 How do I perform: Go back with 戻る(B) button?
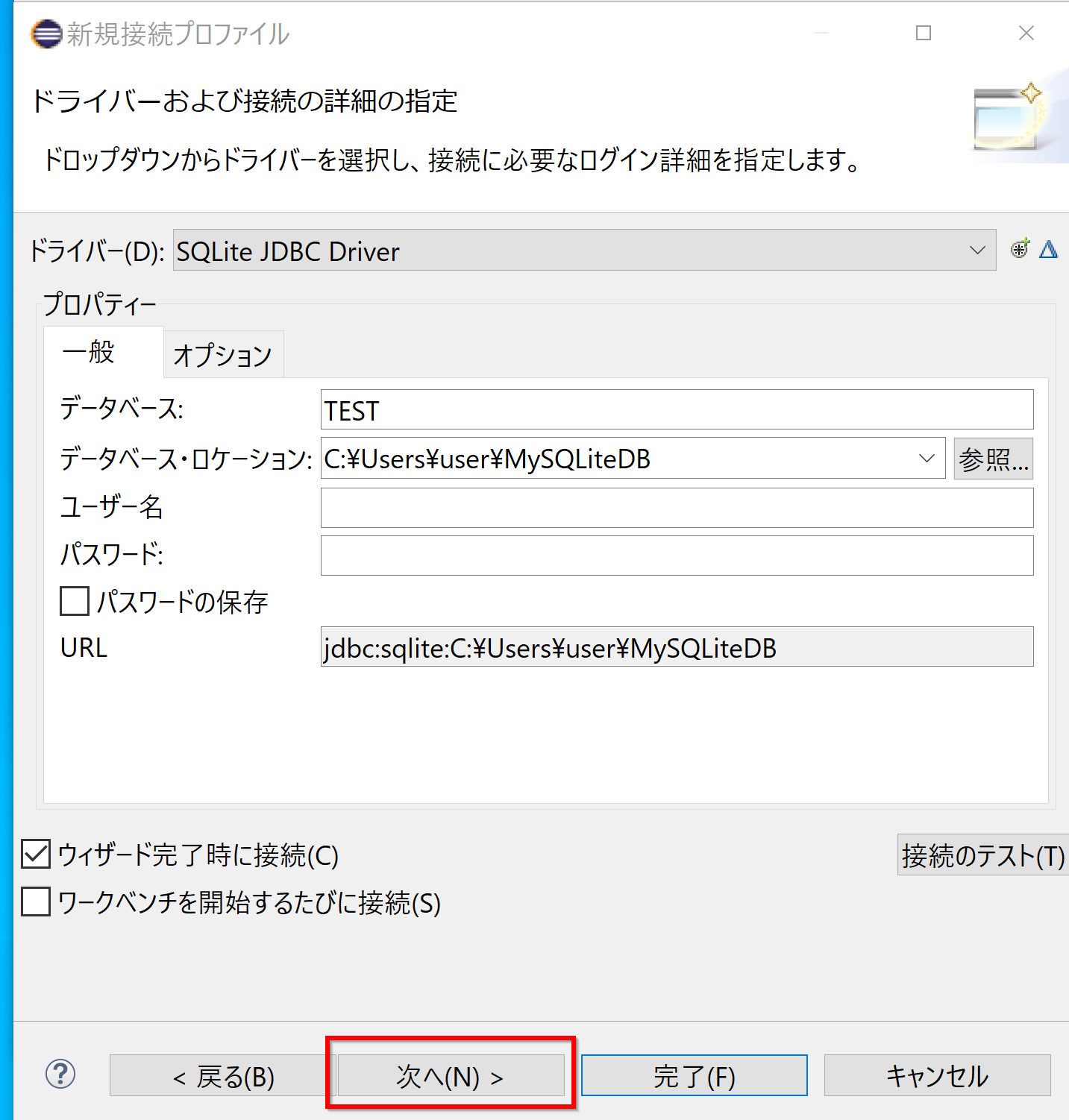click(x=223, y=1076)
